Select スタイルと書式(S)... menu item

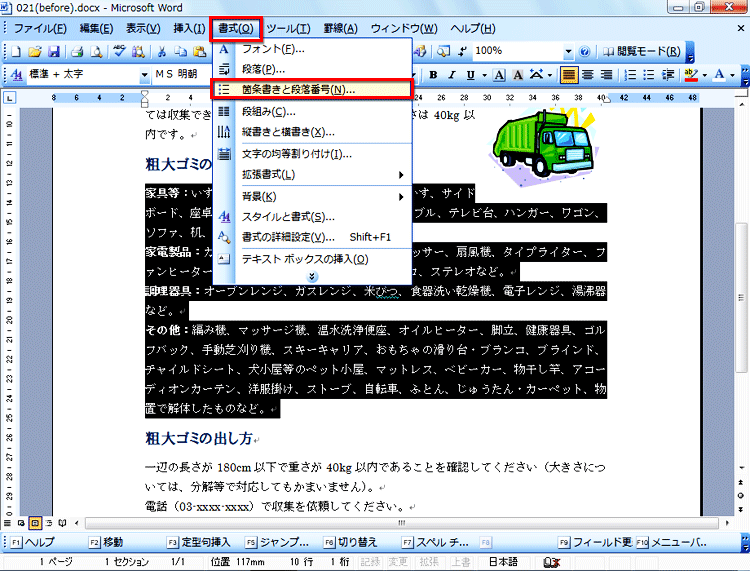[312, 217]
